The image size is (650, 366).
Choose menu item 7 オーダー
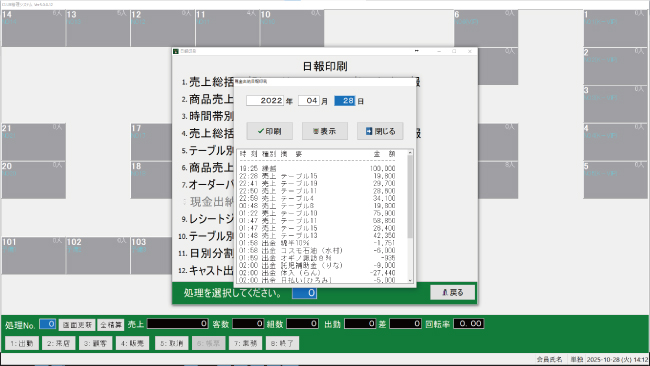(207, 184)
